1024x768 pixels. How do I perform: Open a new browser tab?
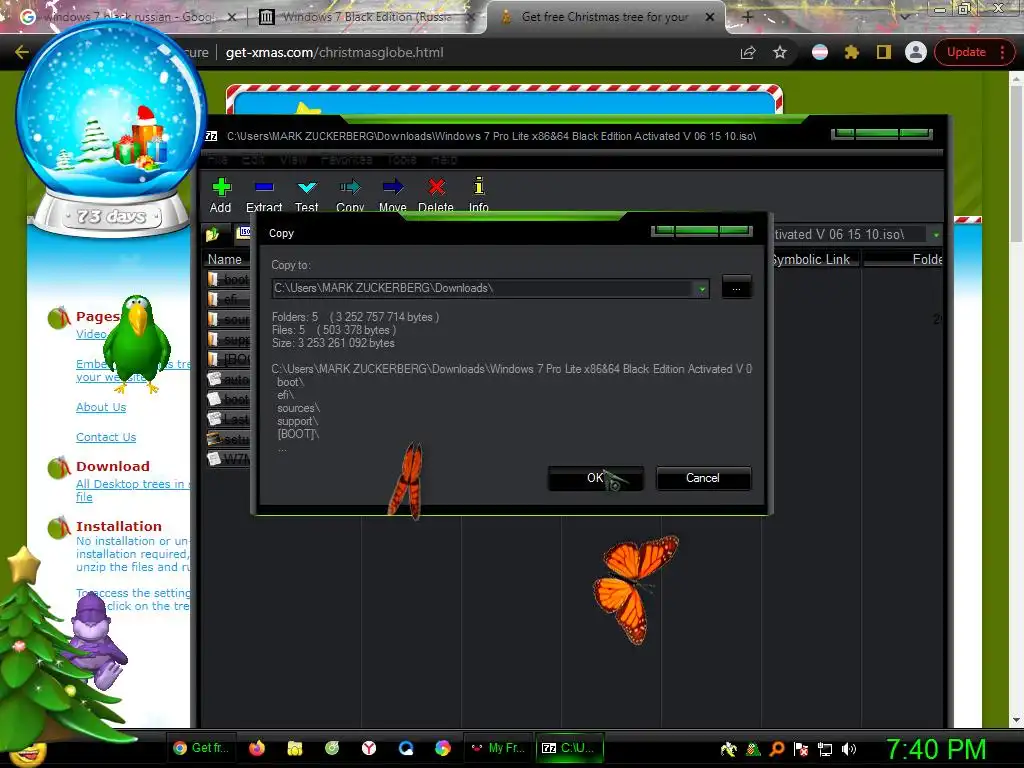pos(748,17)
